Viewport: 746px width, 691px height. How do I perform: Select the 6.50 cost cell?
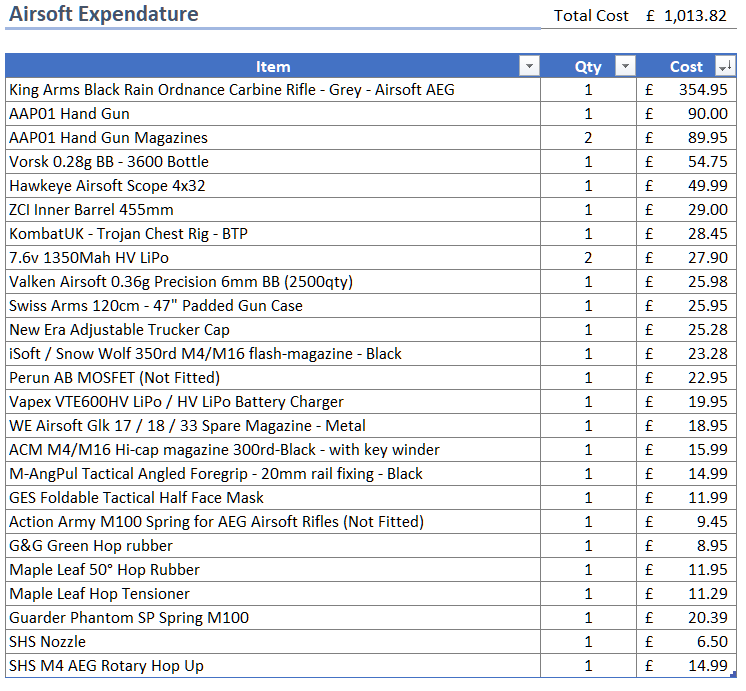point(687,642)
